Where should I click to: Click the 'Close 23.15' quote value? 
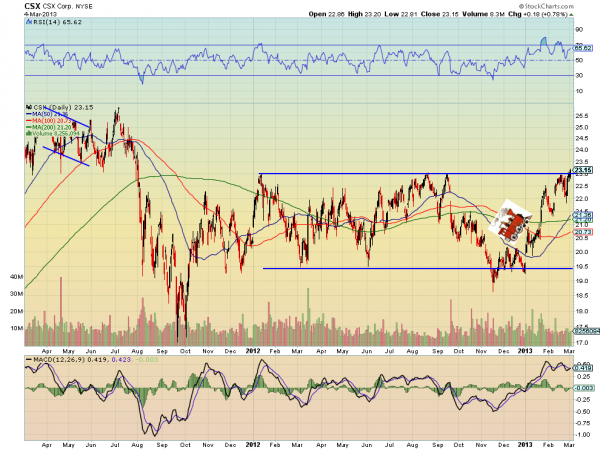(x=440, y=14)
